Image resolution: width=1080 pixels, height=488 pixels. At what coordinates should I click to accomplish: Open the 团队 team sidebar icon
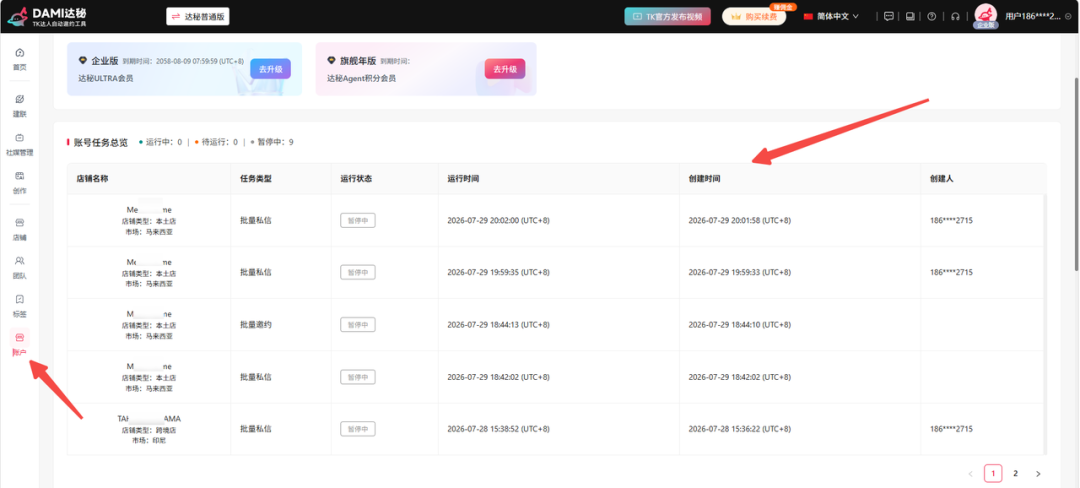19,267
